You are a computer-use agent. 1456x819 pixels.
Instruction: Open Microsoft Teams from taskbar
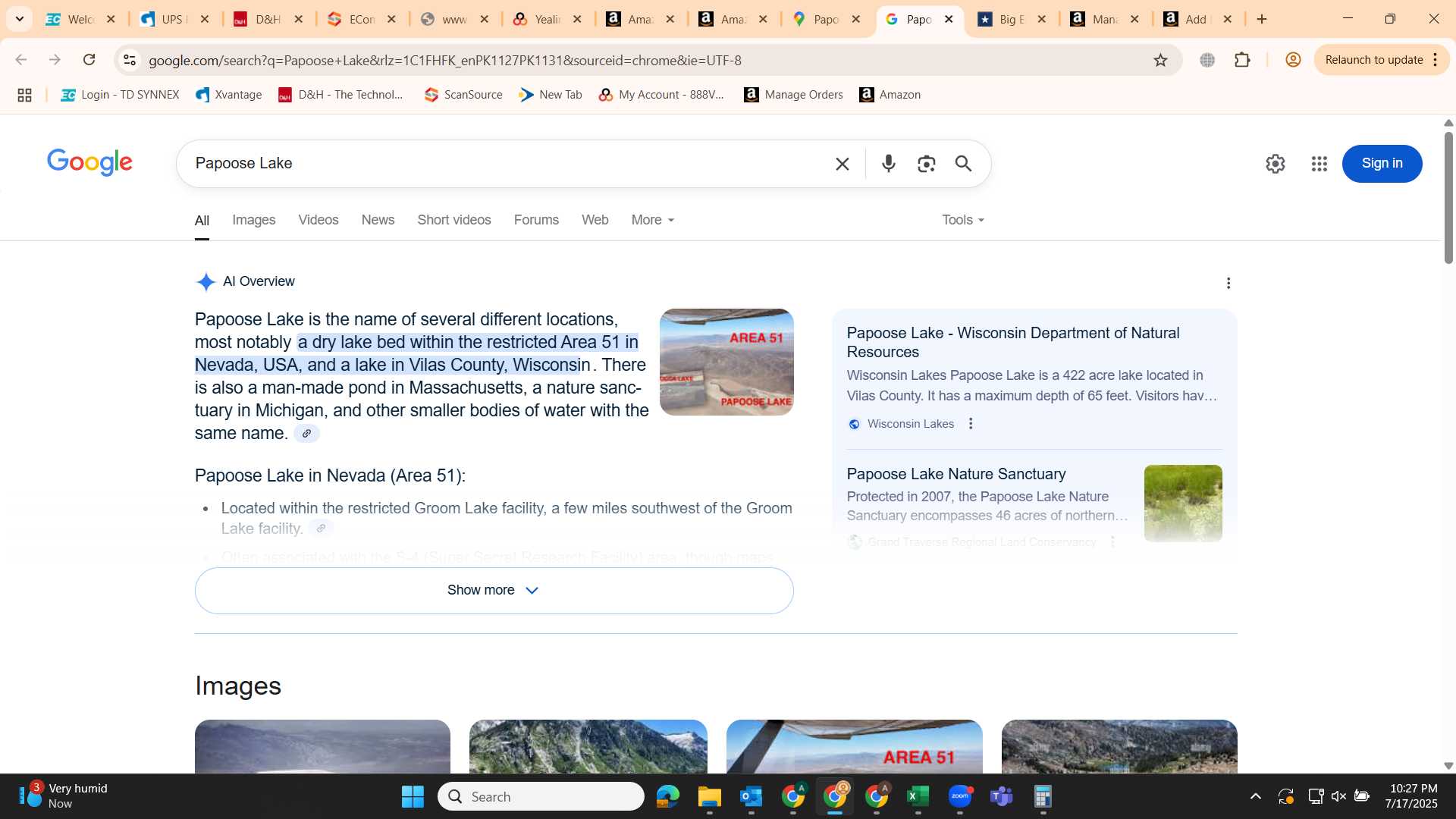(1002, 797)
